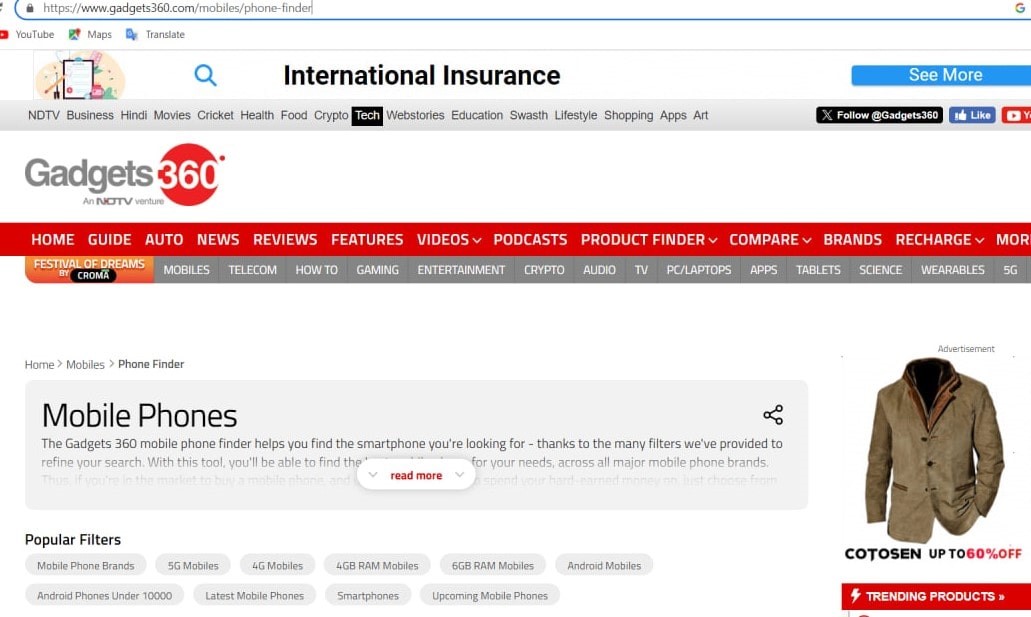Select the Telecom category tab
The image size is (1031, 617).
[x=252, y=270]
